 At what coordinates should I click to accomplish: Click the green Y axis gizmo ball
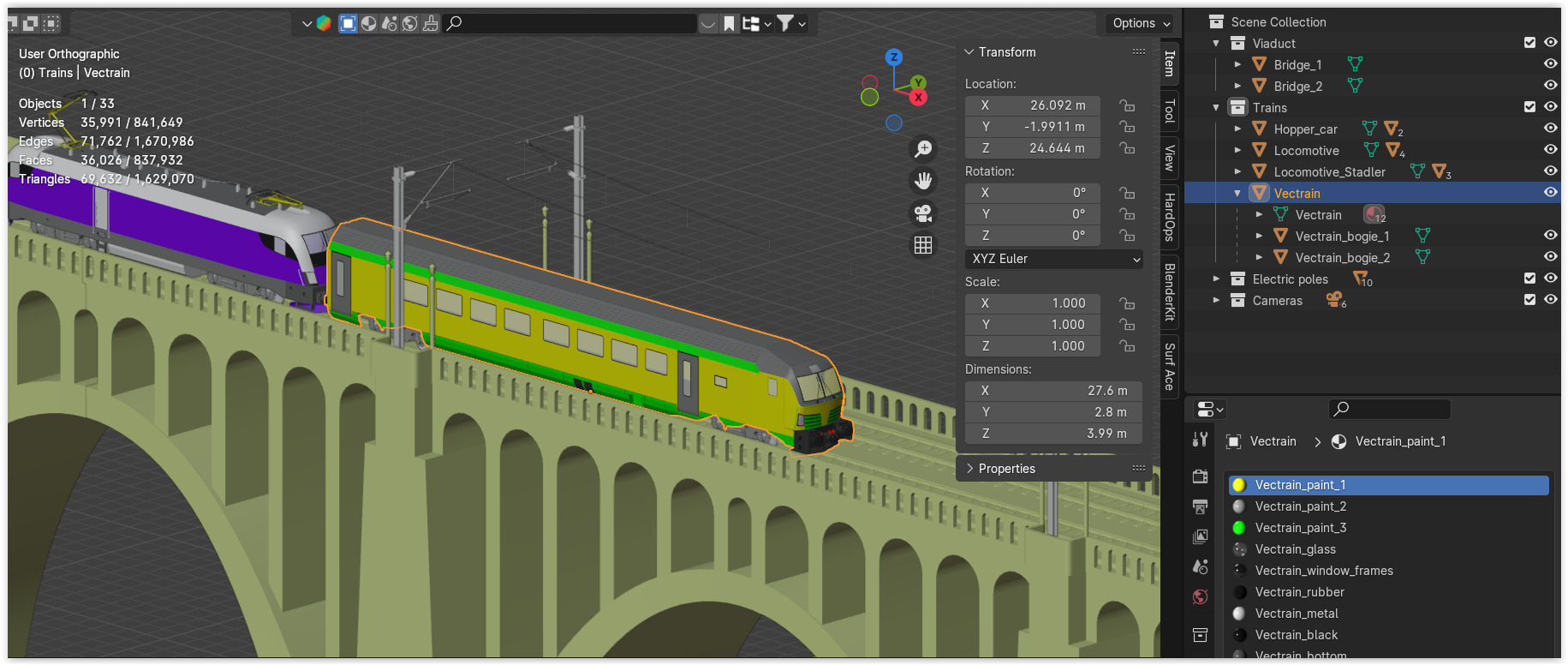(918, 82)
